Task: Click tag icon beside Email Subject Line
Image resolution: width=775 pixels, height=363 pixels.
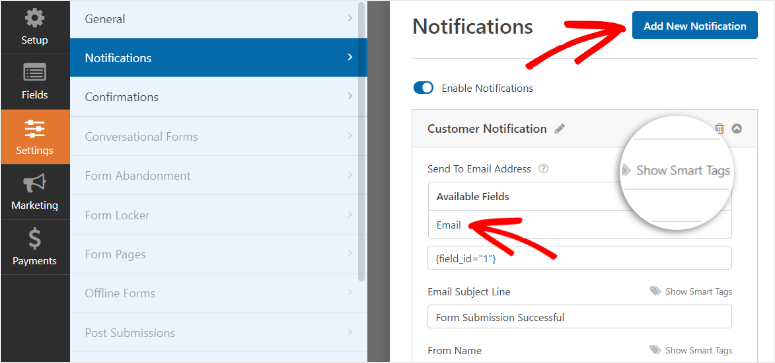Action: click(655, 291)
